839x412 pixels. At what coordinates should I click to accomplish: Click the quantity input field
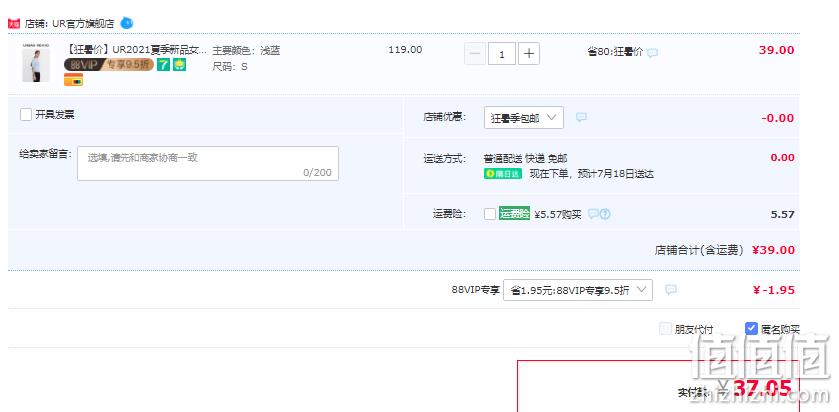[502, 54]
